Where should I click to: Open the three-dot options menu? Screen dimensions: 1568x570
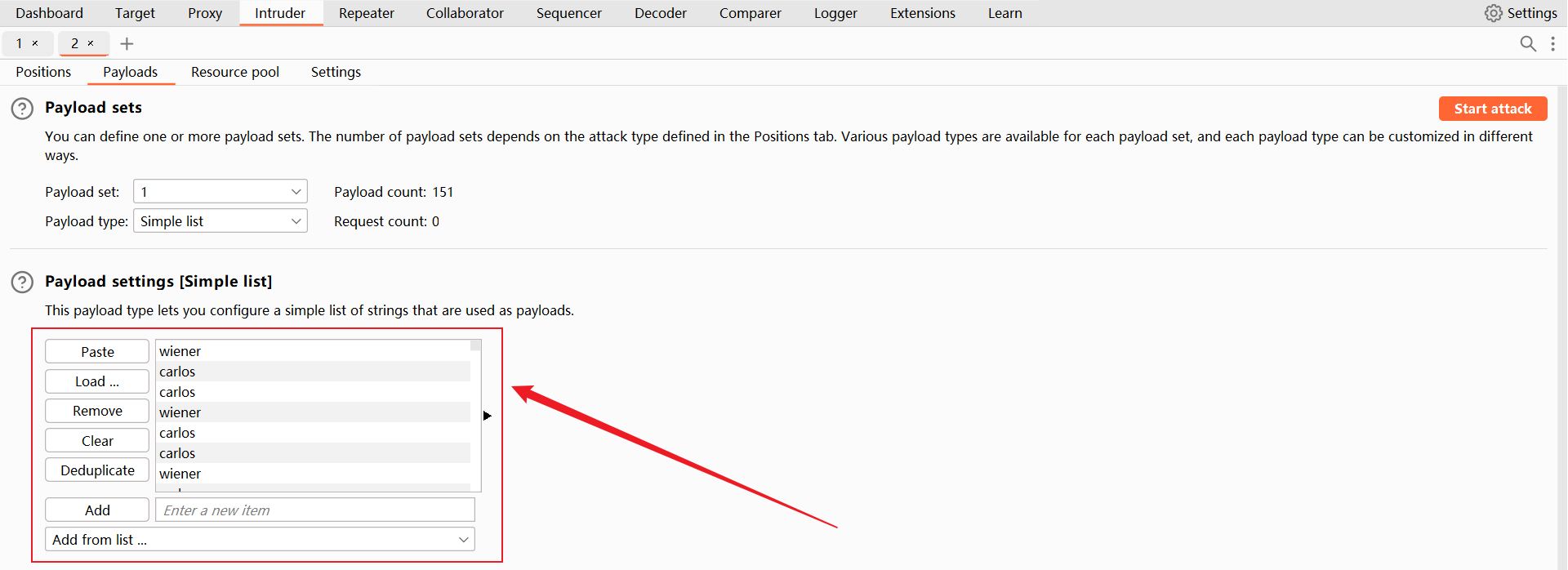pos(1552,43)
